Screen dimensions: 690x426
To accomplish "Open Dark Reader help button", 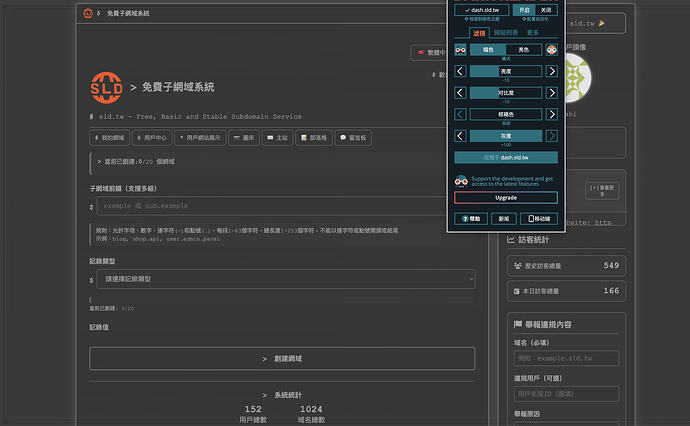I will pos(471,219).
